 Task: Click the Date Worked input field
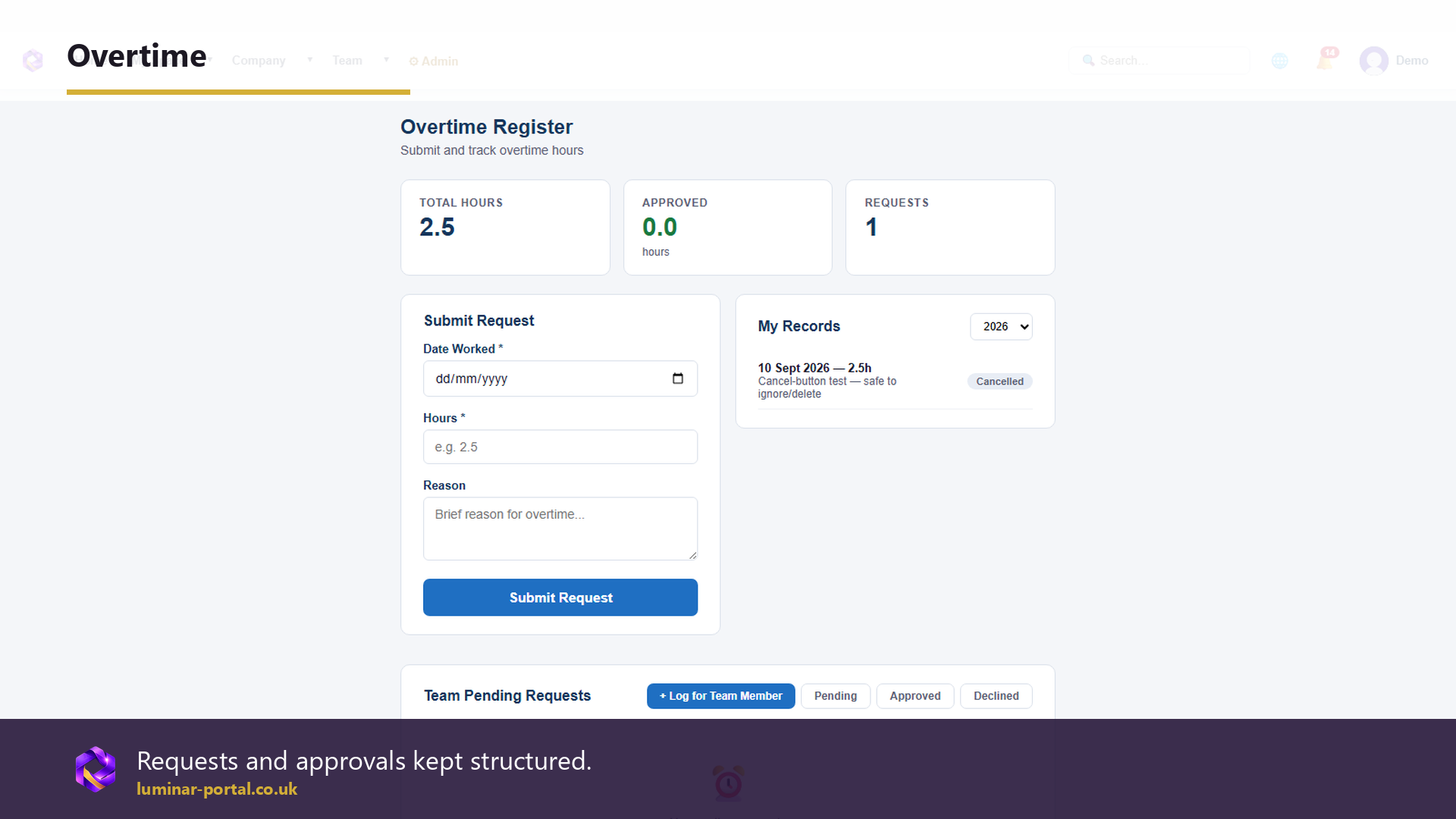(x=560, y=378)
